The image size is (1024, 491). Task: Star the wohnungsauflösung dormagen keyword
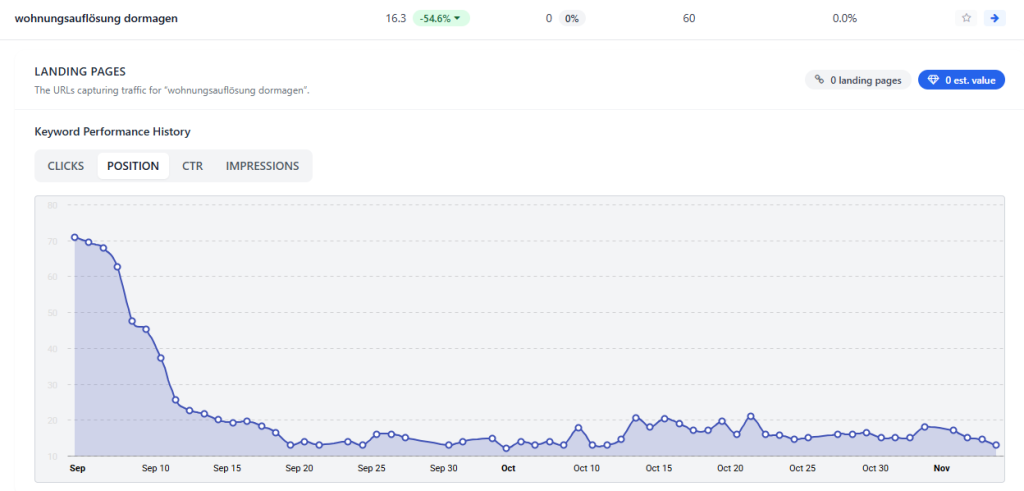(966, 18)
